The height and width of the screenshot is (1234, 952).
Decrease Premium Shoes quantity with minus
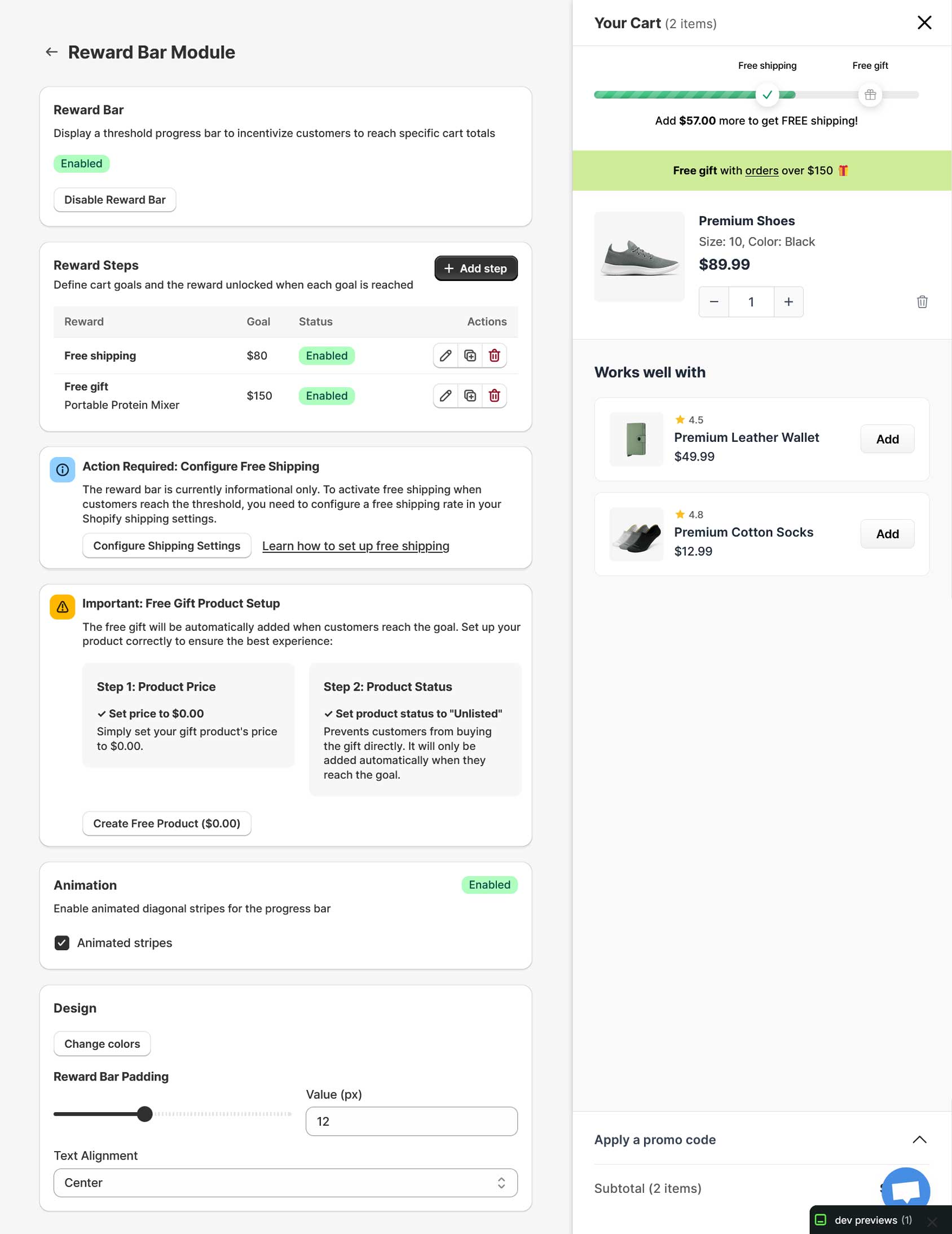click(x=713, y=302)
